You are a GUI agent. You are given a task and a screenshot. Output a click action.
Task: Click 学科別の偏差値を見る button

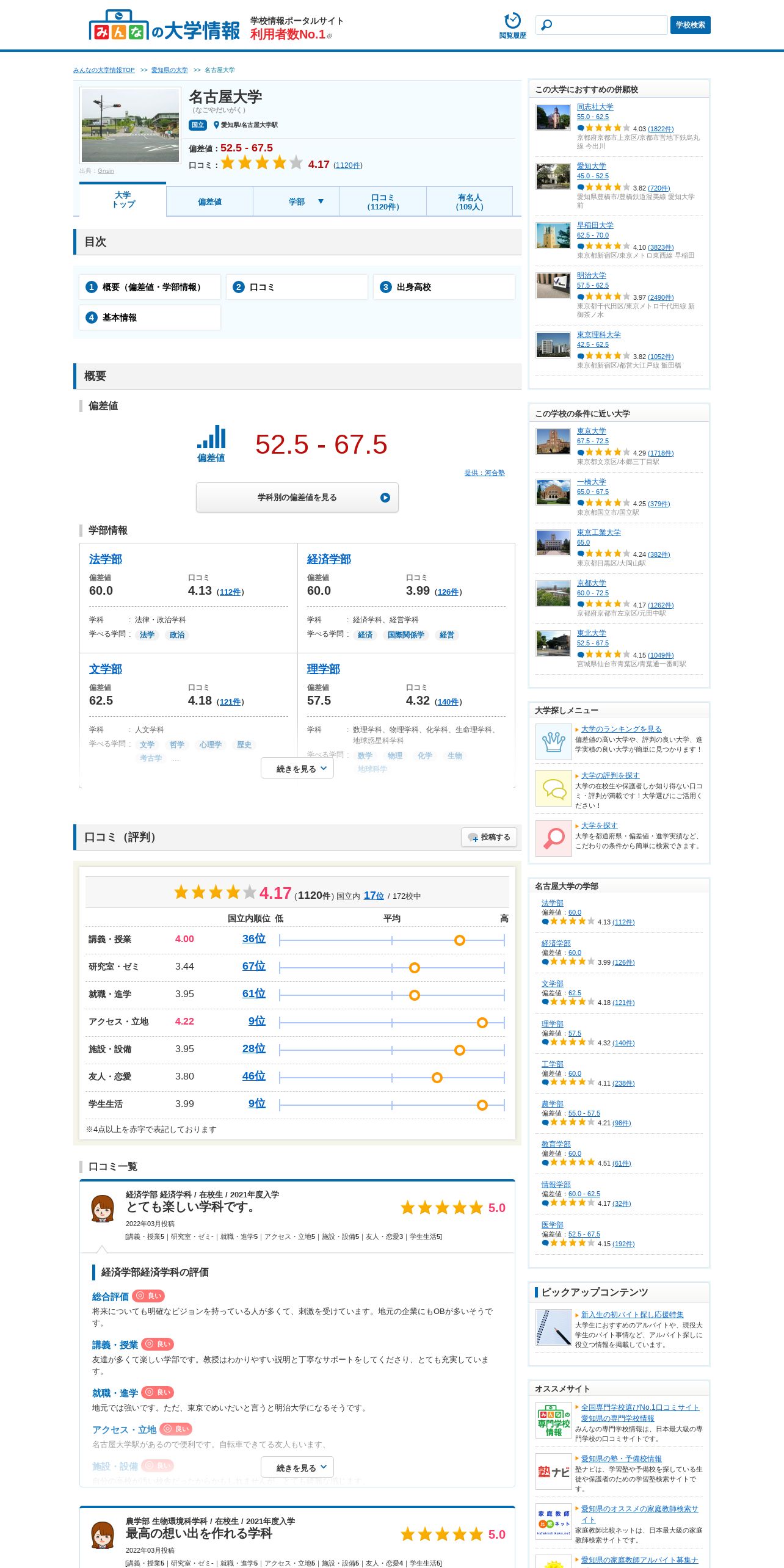297,498
